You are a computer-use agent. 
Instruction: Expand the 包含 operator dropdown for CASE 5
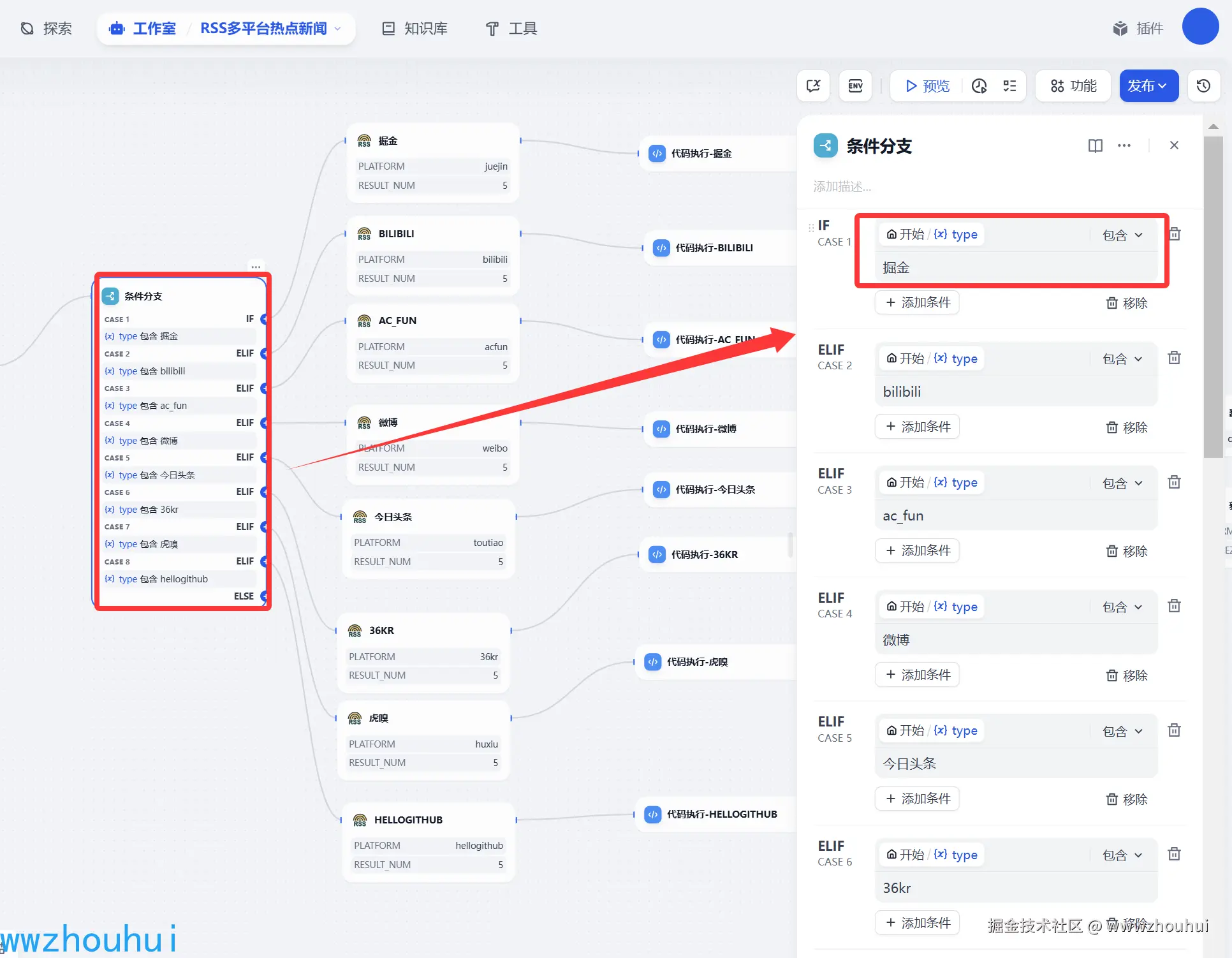pos(1122,732)
